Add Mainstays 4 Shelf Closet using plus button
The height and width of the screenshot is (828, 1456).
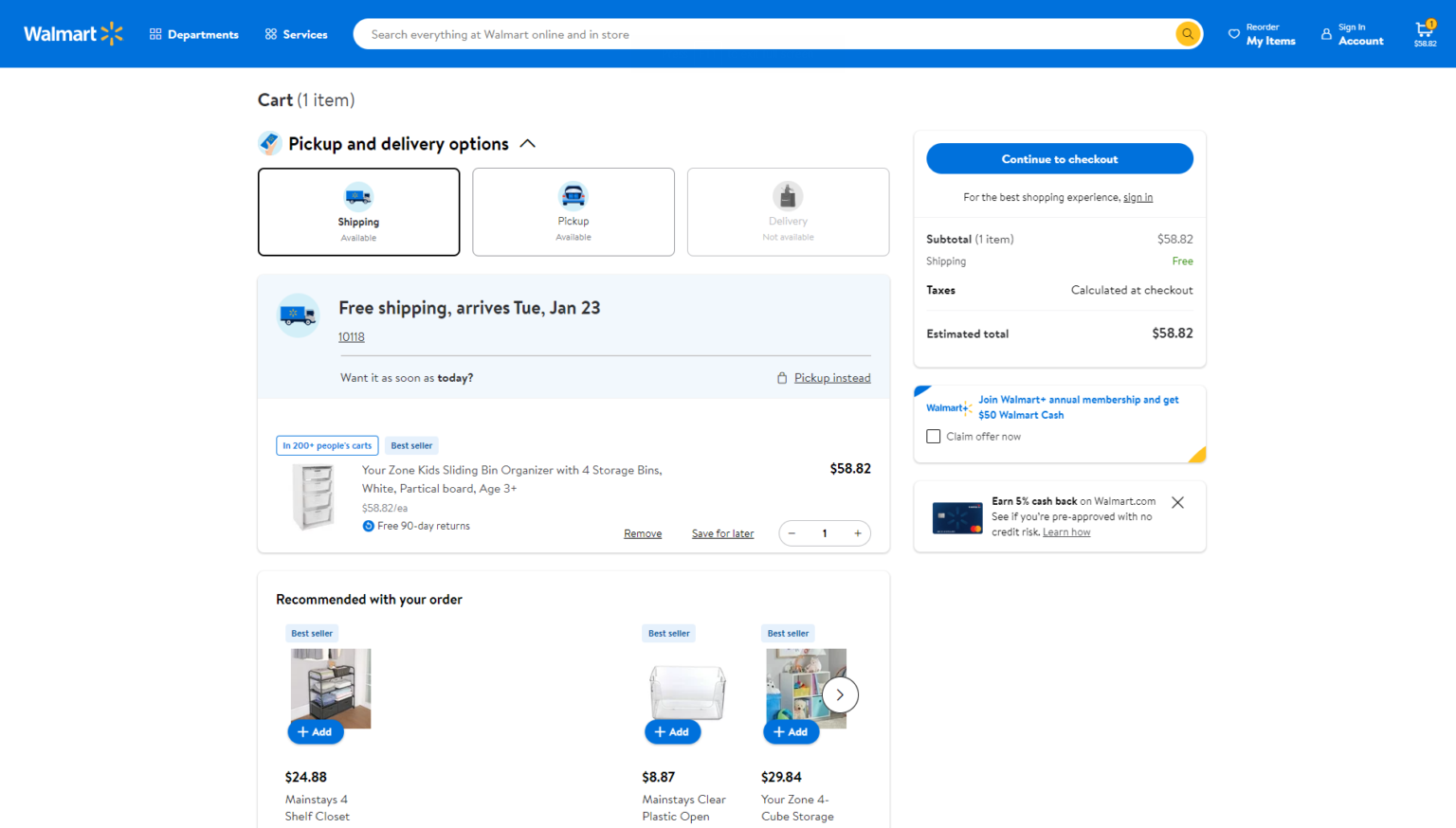[316, 731]
